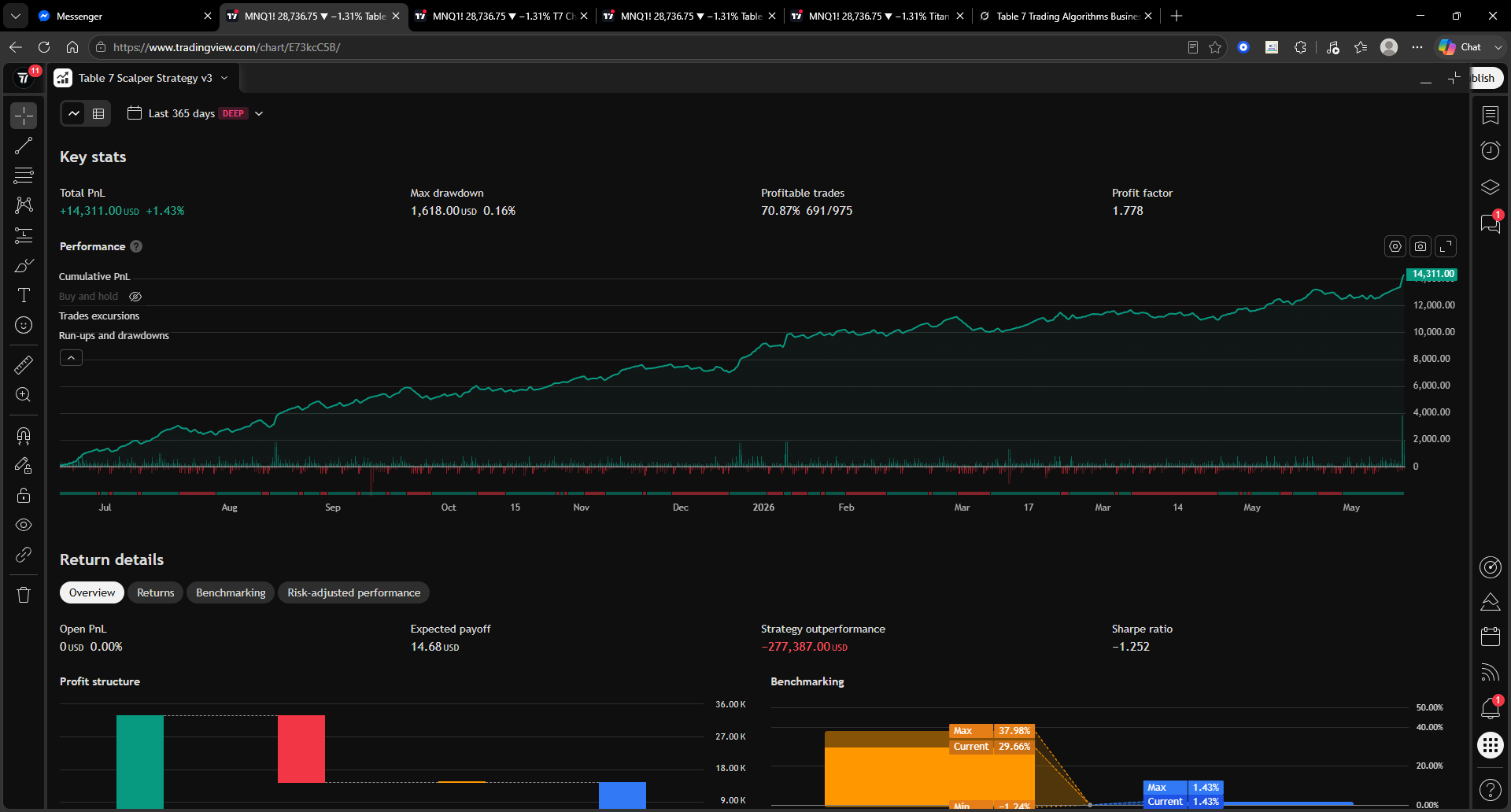Open the notifications bell
Image resolution: width=1511 pixels, height=812 pixels.
point(1491,708)
